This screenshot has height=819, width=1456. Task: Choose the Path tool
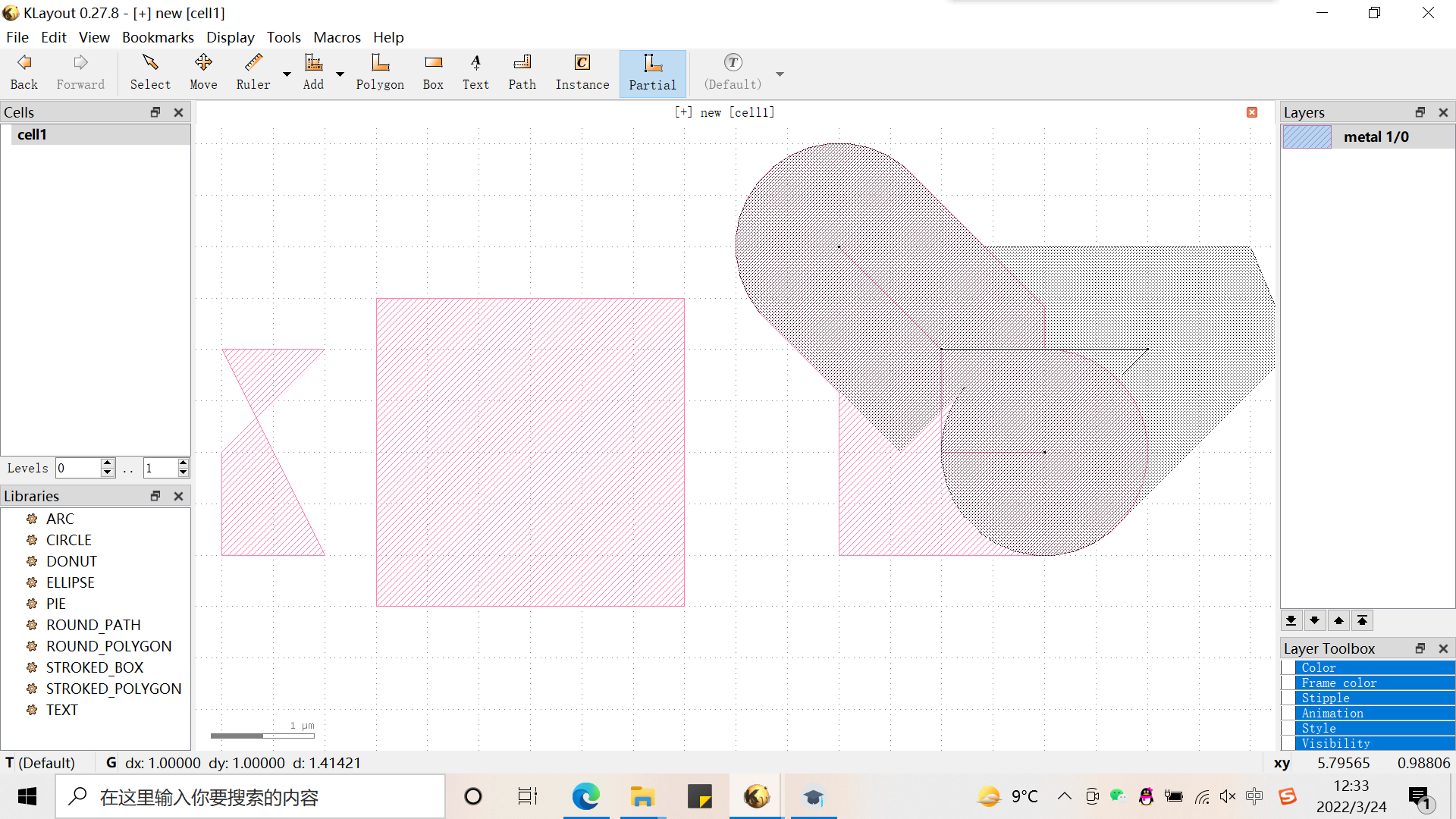pos(522,73)
